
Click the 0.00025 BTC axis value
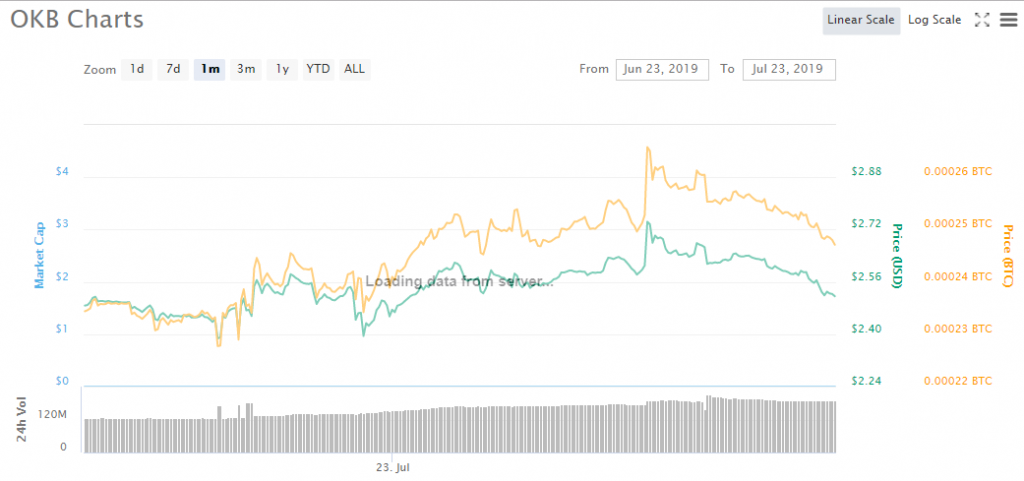click(957, 224)
